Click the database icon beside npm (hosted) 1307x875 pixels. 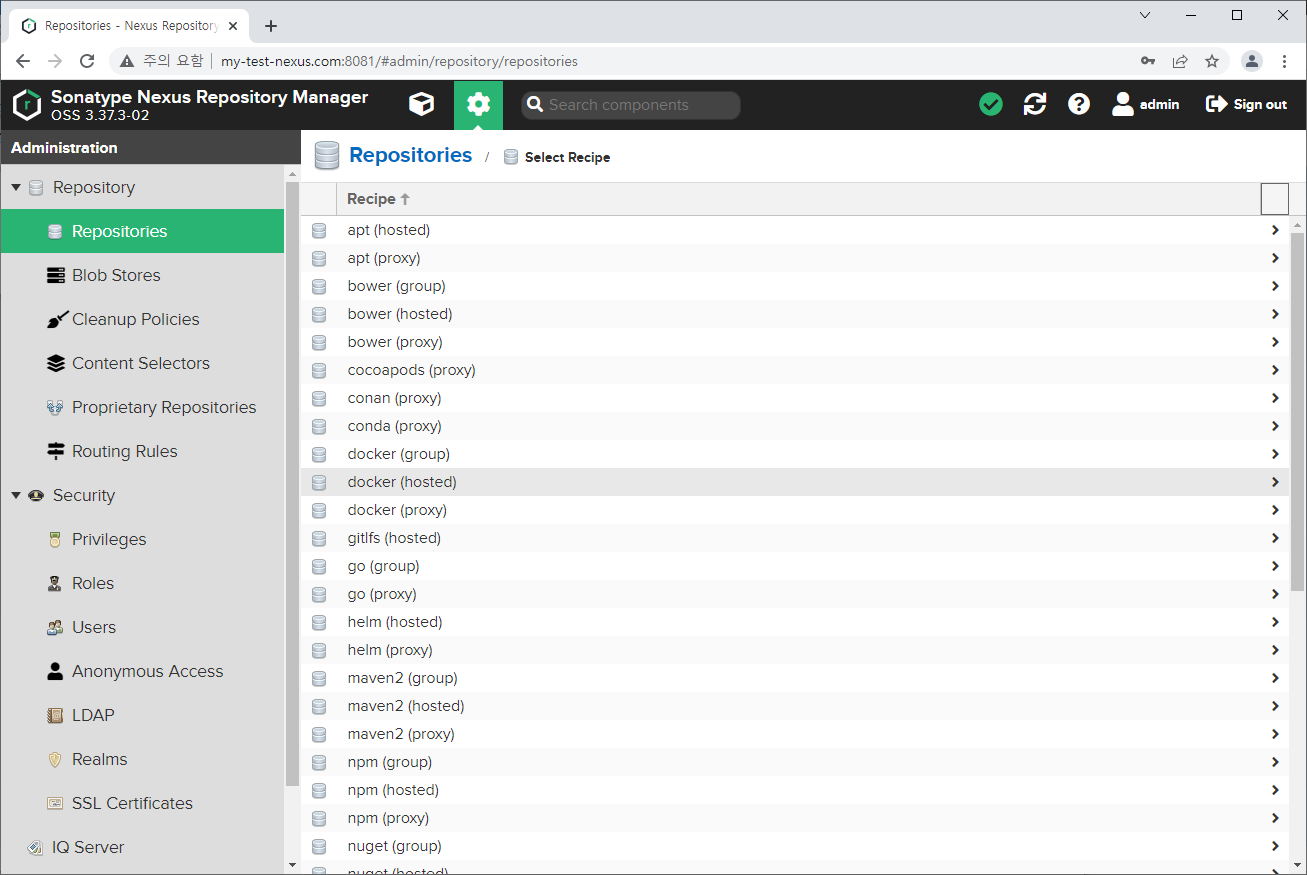coord(319,790)
